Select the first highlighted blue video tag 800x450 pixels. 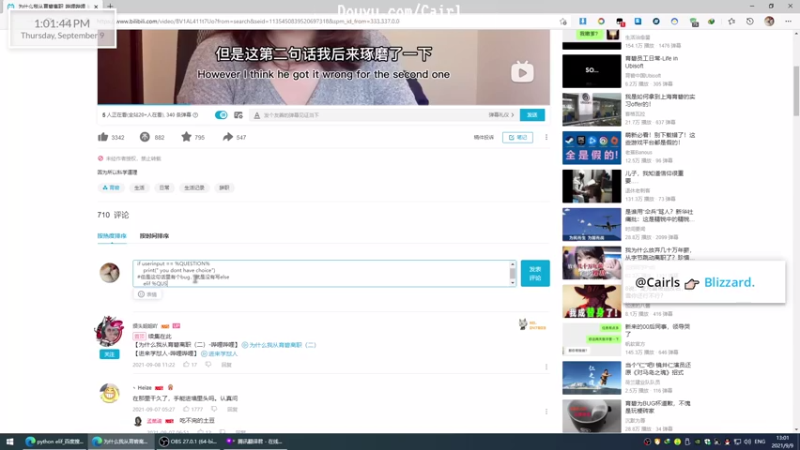pyautogui.click(x=111, y=188)
